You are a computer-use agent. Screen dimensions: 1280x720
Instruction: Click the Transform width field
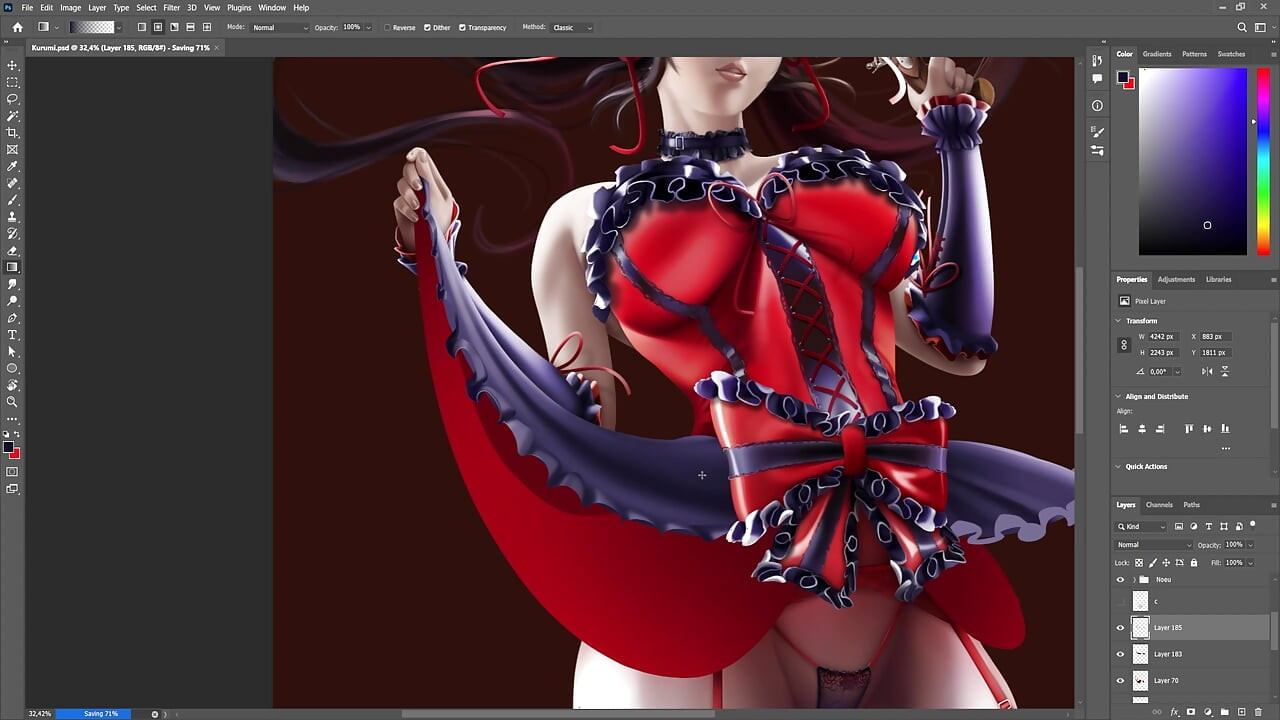pyautogui.click(x=1163, y=337)
